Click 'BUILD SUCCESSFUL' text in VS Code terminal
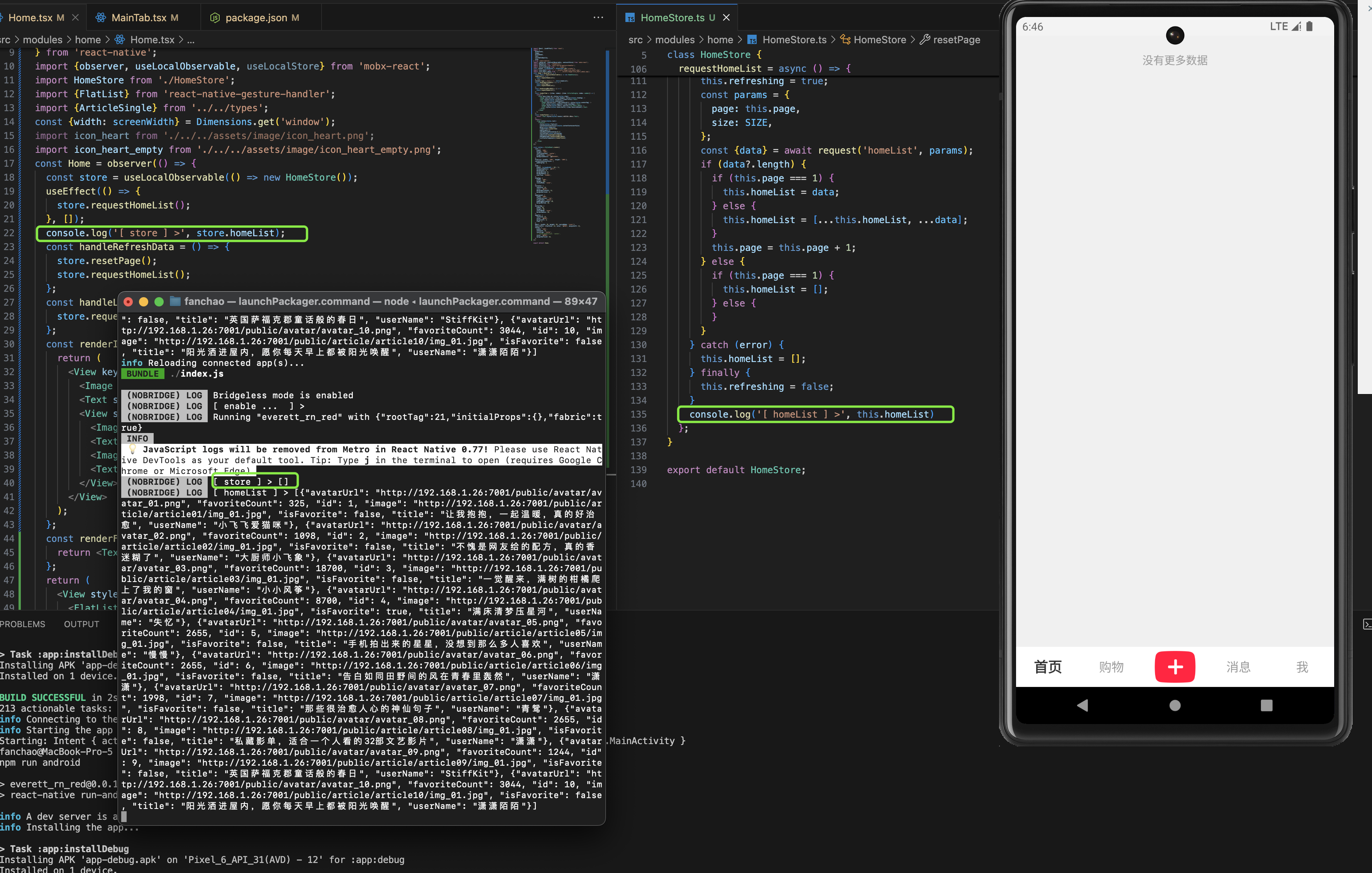 (x=43, y=697)
